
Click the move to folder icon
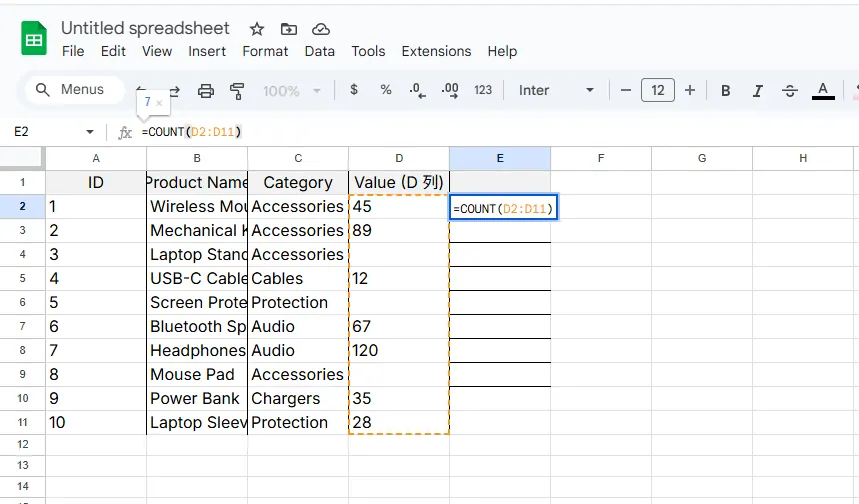tap(289, 29)
